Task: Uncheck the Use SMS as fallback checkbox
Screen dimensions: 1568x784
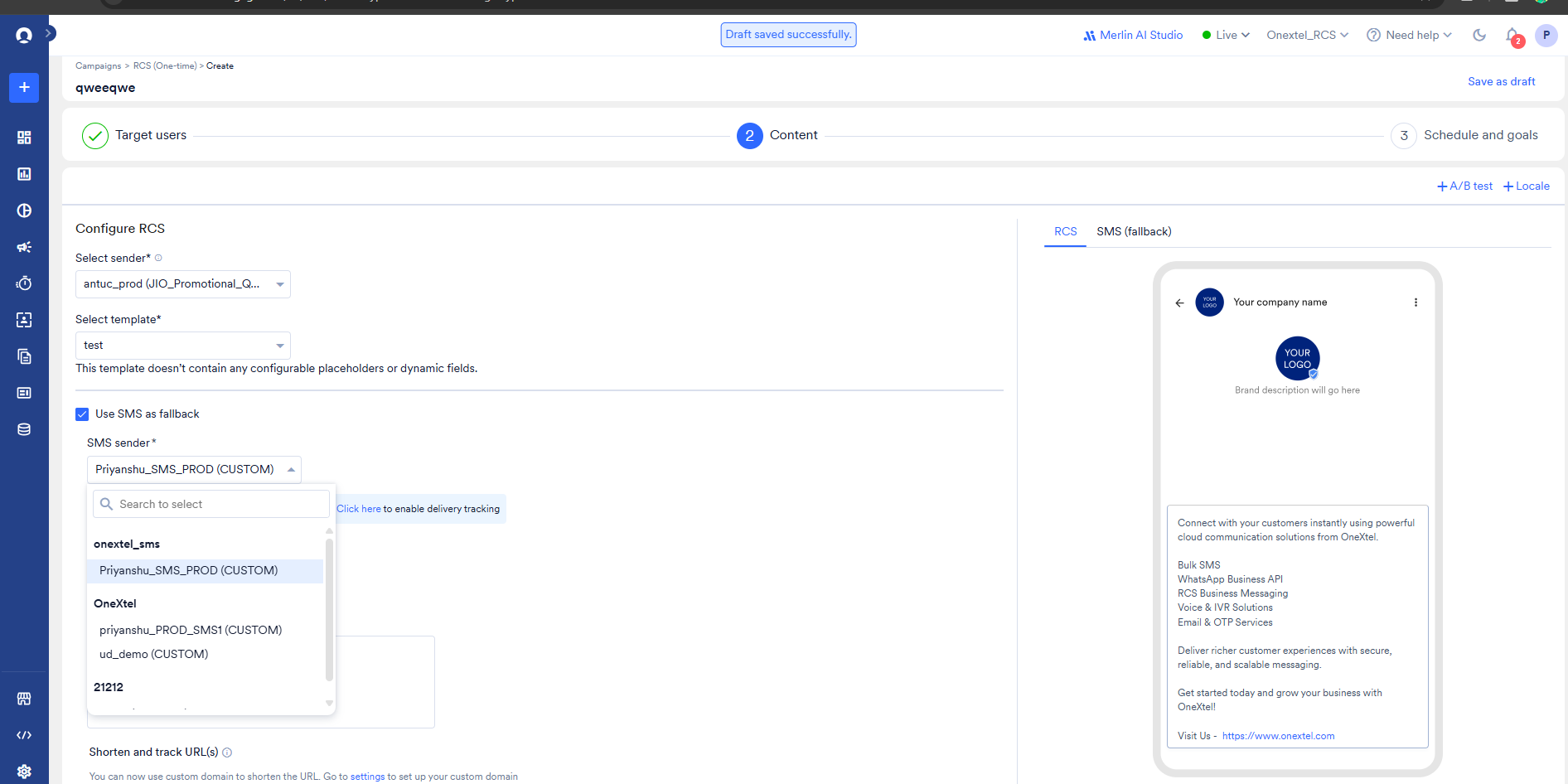Action: click(x=82, y=414)
